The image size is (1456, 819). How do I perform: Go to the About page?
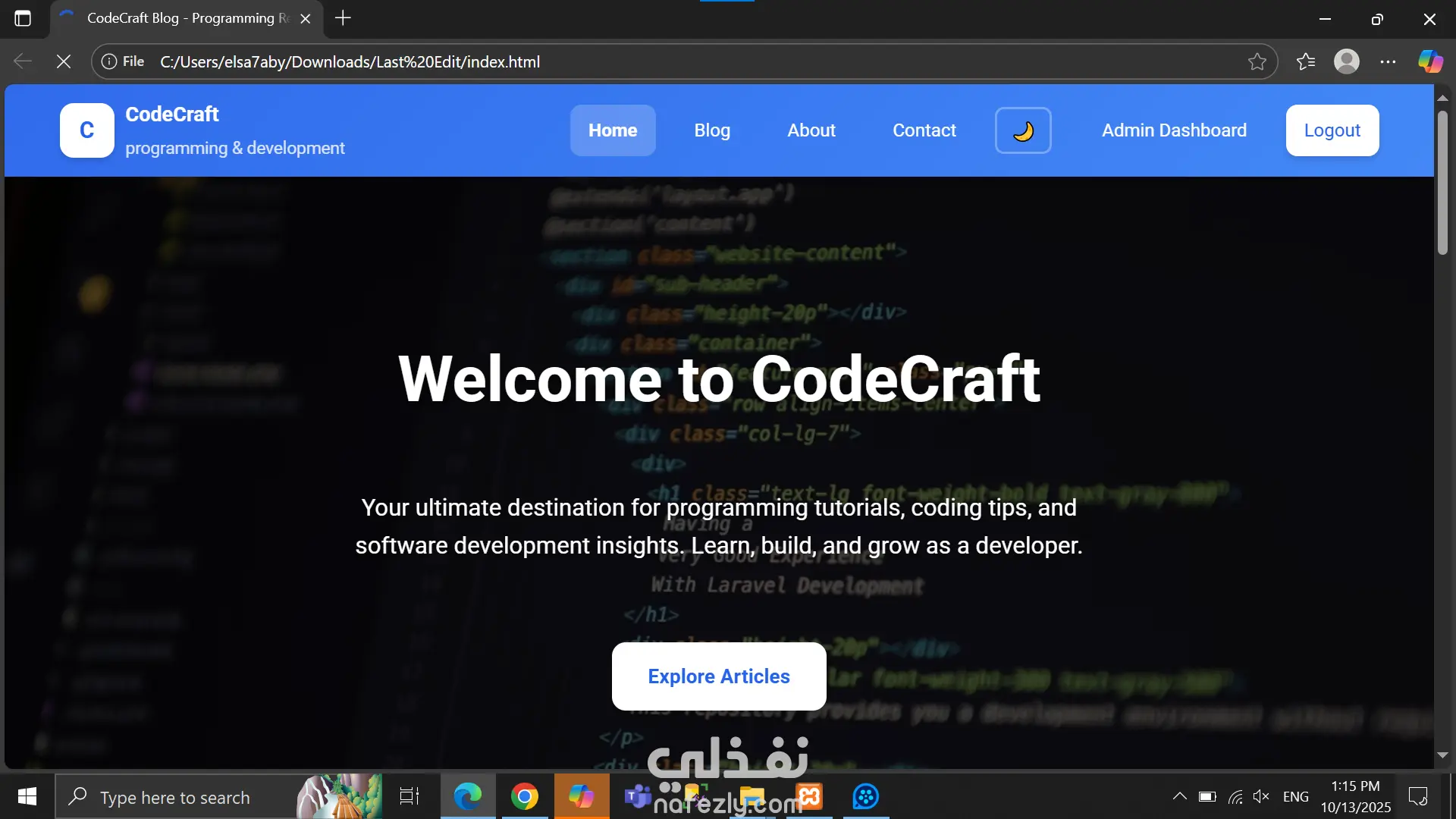pyautogui.click(x=811, y=130)
